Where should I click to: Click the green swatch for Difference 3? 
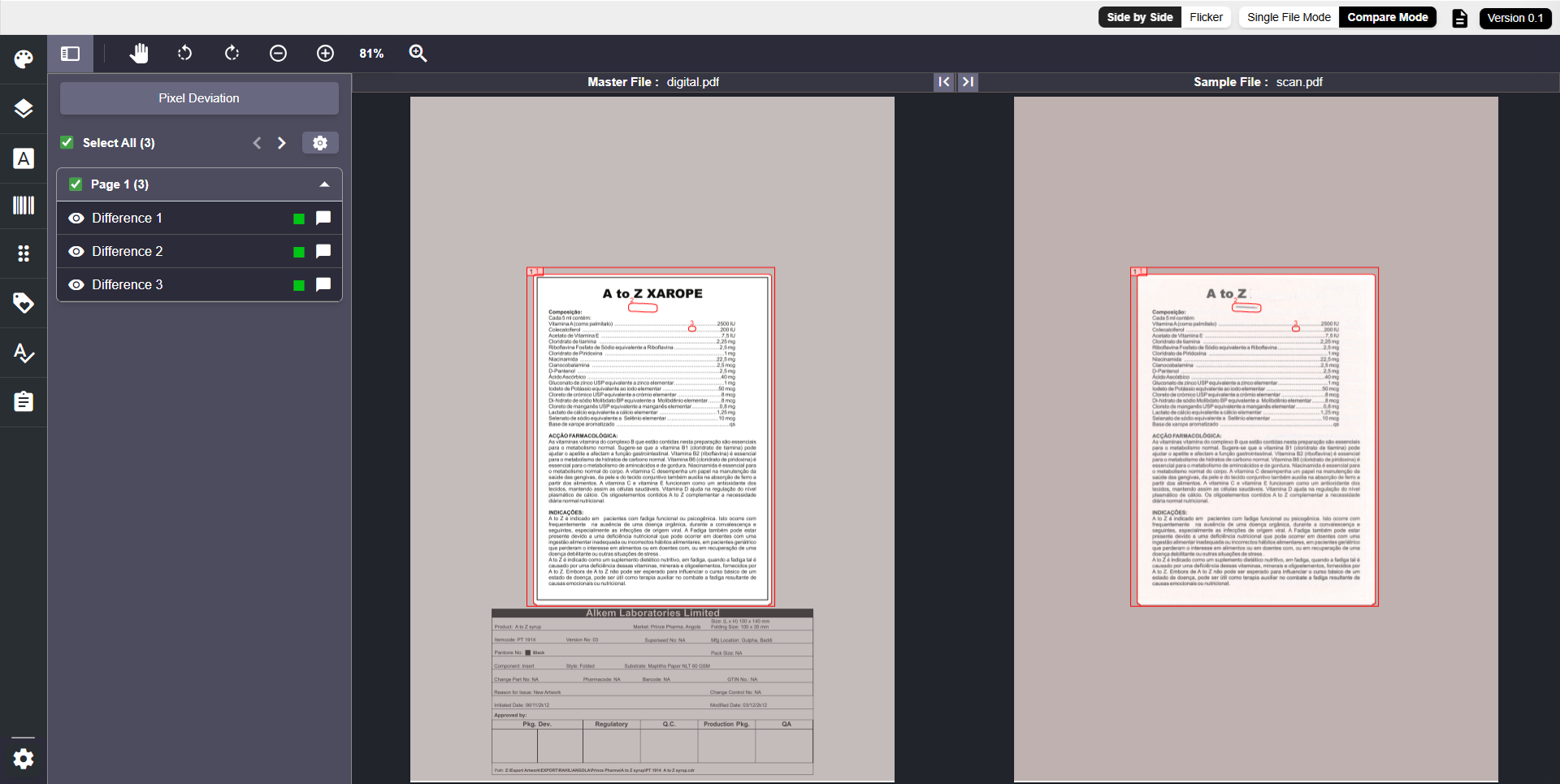[299, 285]
